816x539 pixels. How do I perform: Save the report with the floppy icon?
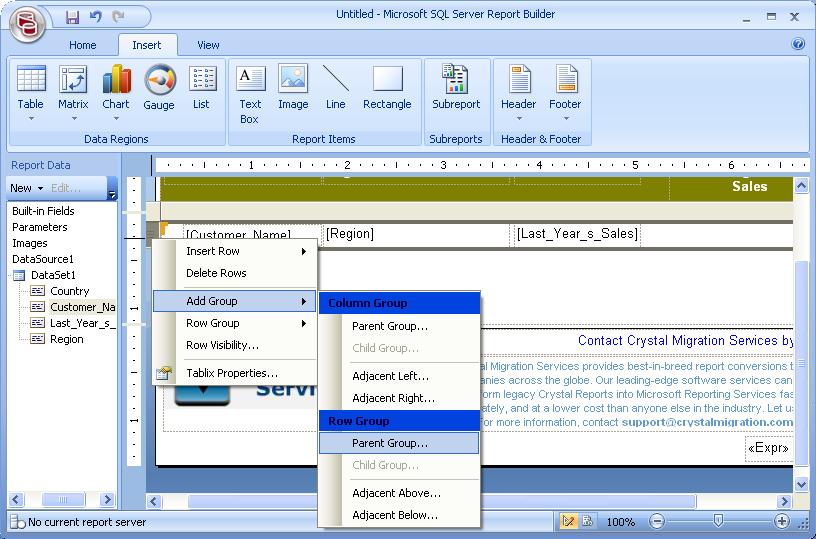tap(72, 17)
